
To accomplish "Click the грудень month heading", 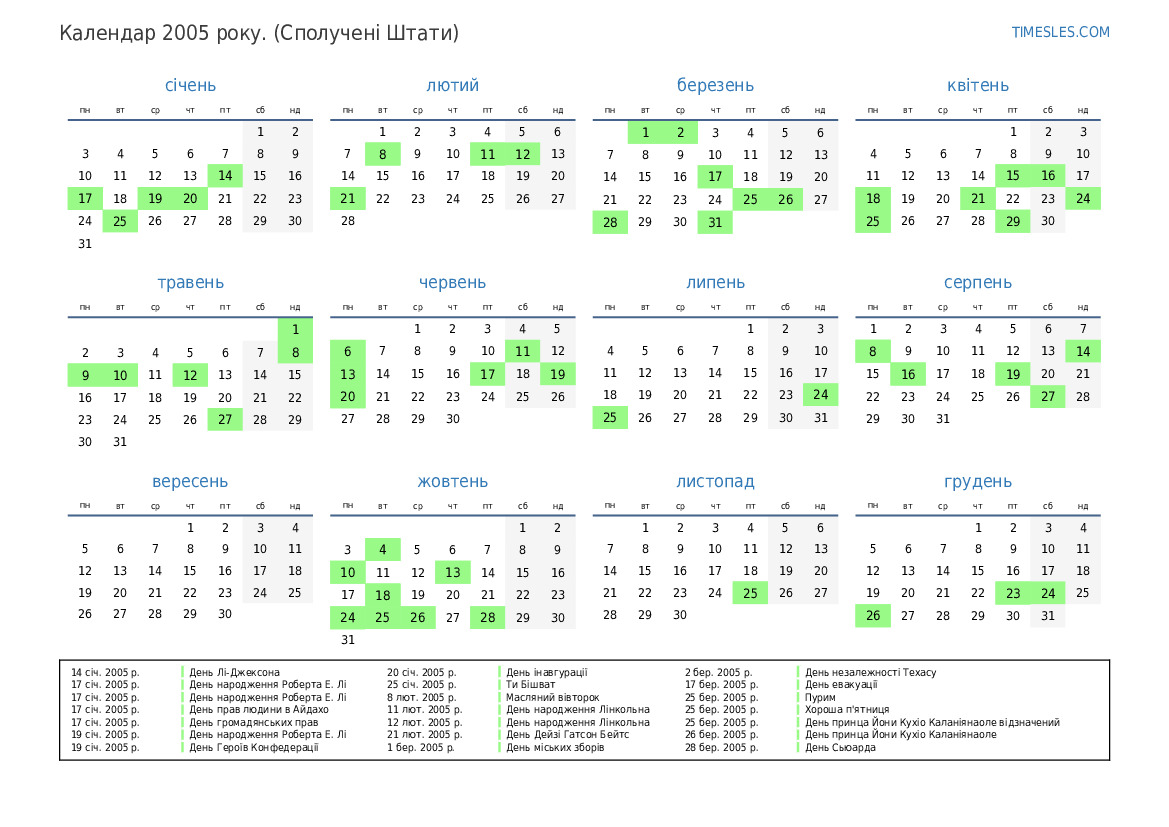I will 977,481.
